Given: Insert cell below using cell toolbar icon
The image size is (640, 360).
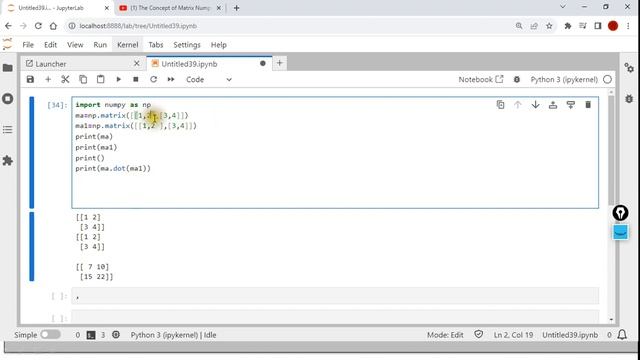Looking at the screenshot, I should 571,105.
